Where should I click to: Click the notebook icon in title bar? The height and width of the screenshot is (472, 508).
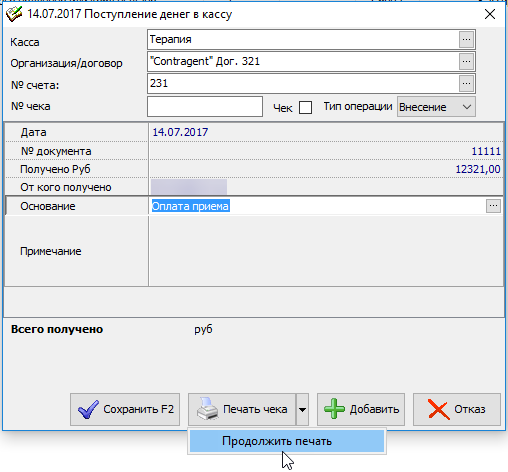[14, 14]
